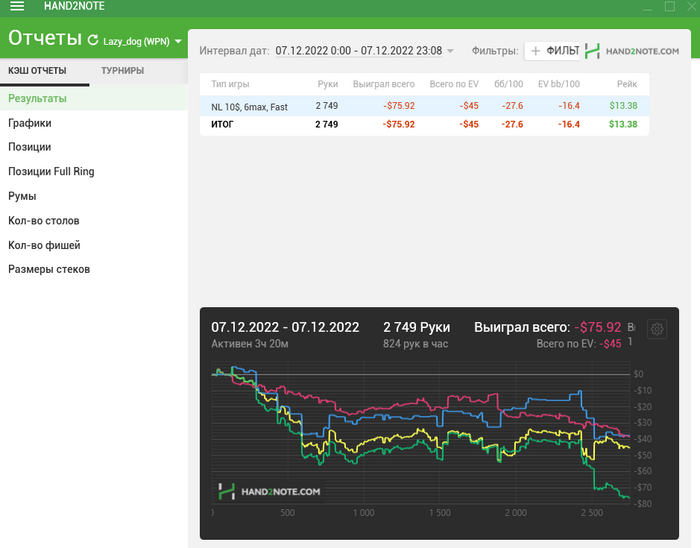Image resolution: width=700 pixels, height=548 pixels.
Task: Select NL 10$, 6max, Fast row
Action: 424,106
